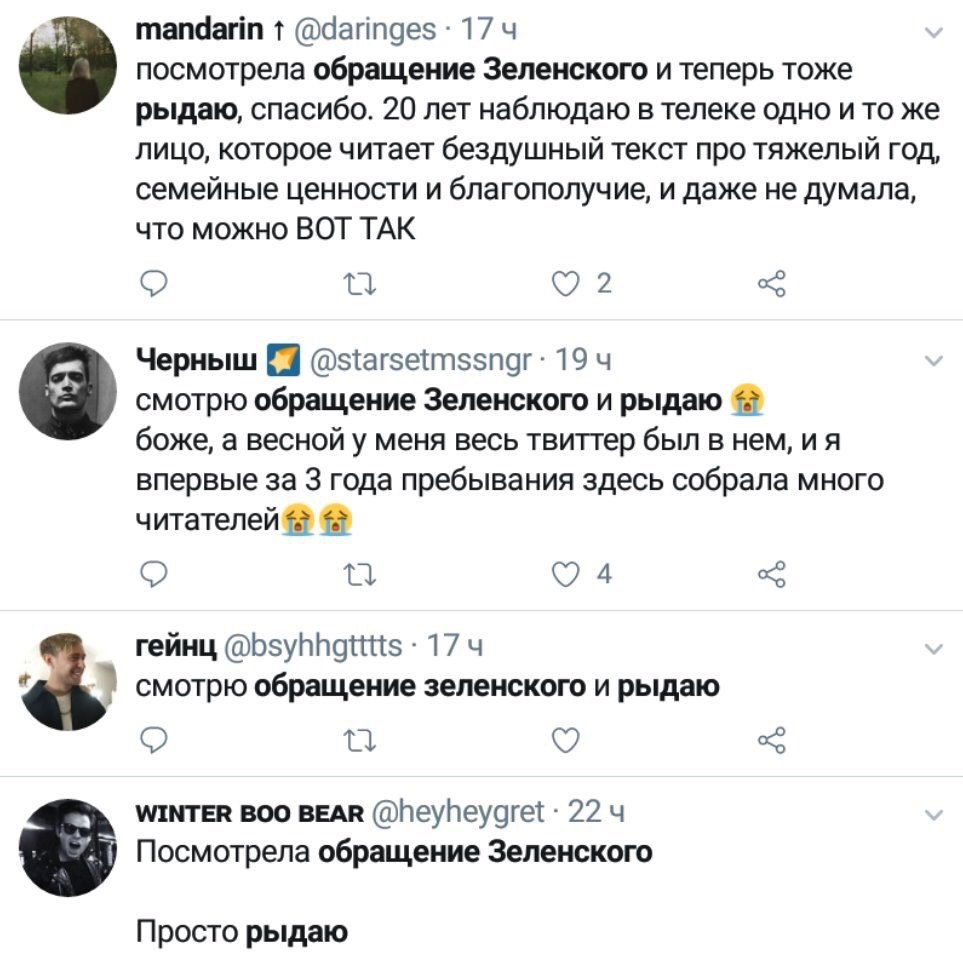Like гейнц's tweet
Viewport: 963px width, 960px height.
coord(567,739)
